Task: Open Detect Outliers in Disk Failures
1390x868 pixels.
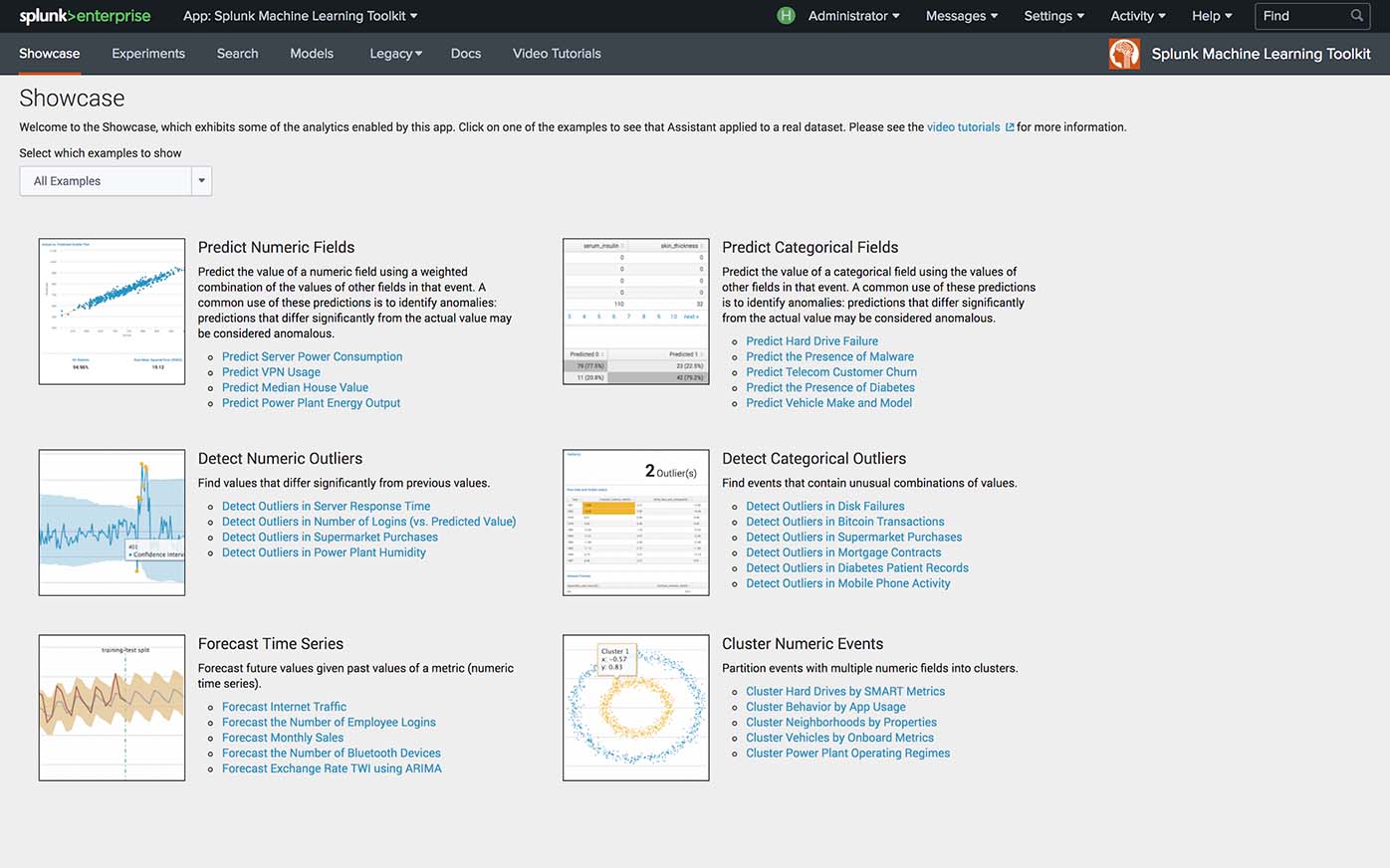Action: click(825, 507)
